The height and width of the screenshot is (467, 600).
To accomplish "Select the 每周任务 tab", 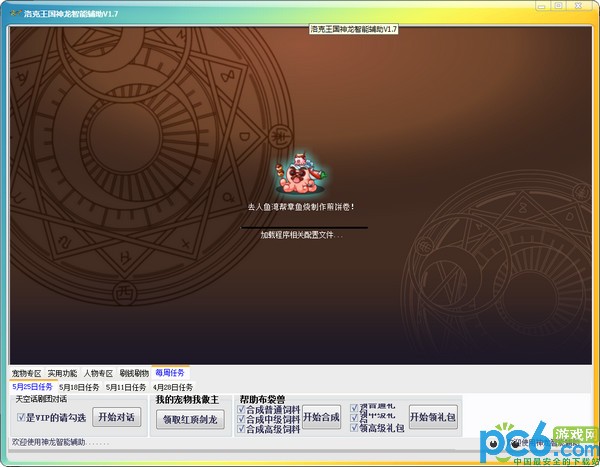I will (x=170, y=372).
